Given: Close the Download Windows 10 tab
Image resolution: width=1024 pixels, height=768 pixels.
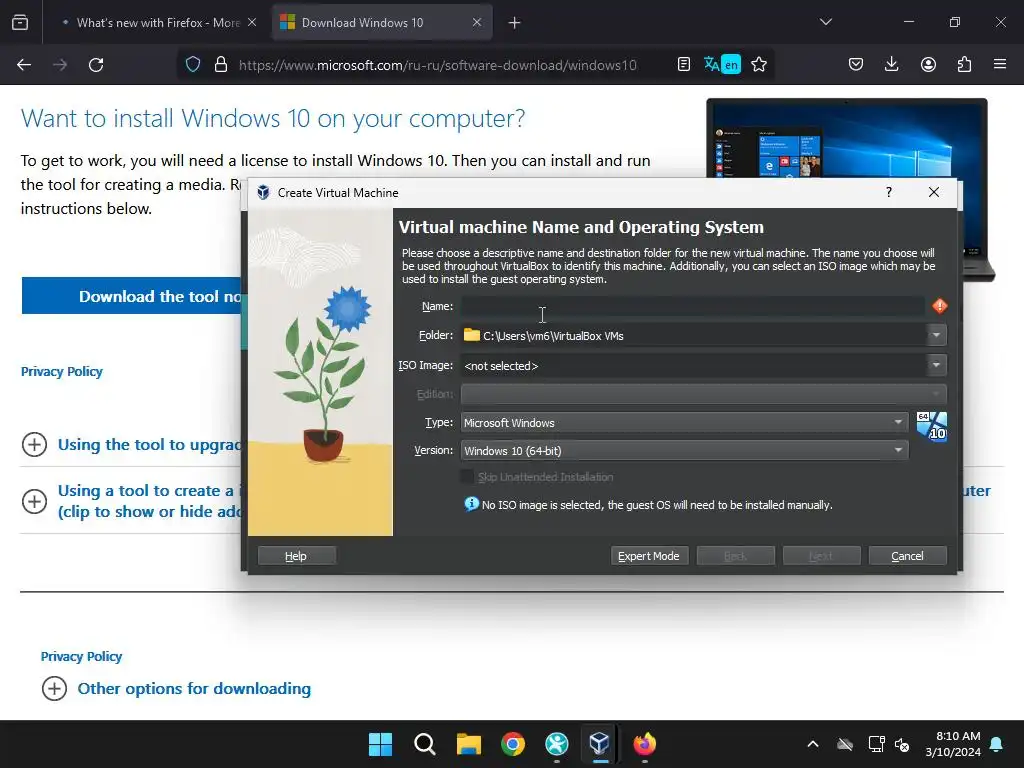Looking at the screenshot, I should click(x=477, y=22).
